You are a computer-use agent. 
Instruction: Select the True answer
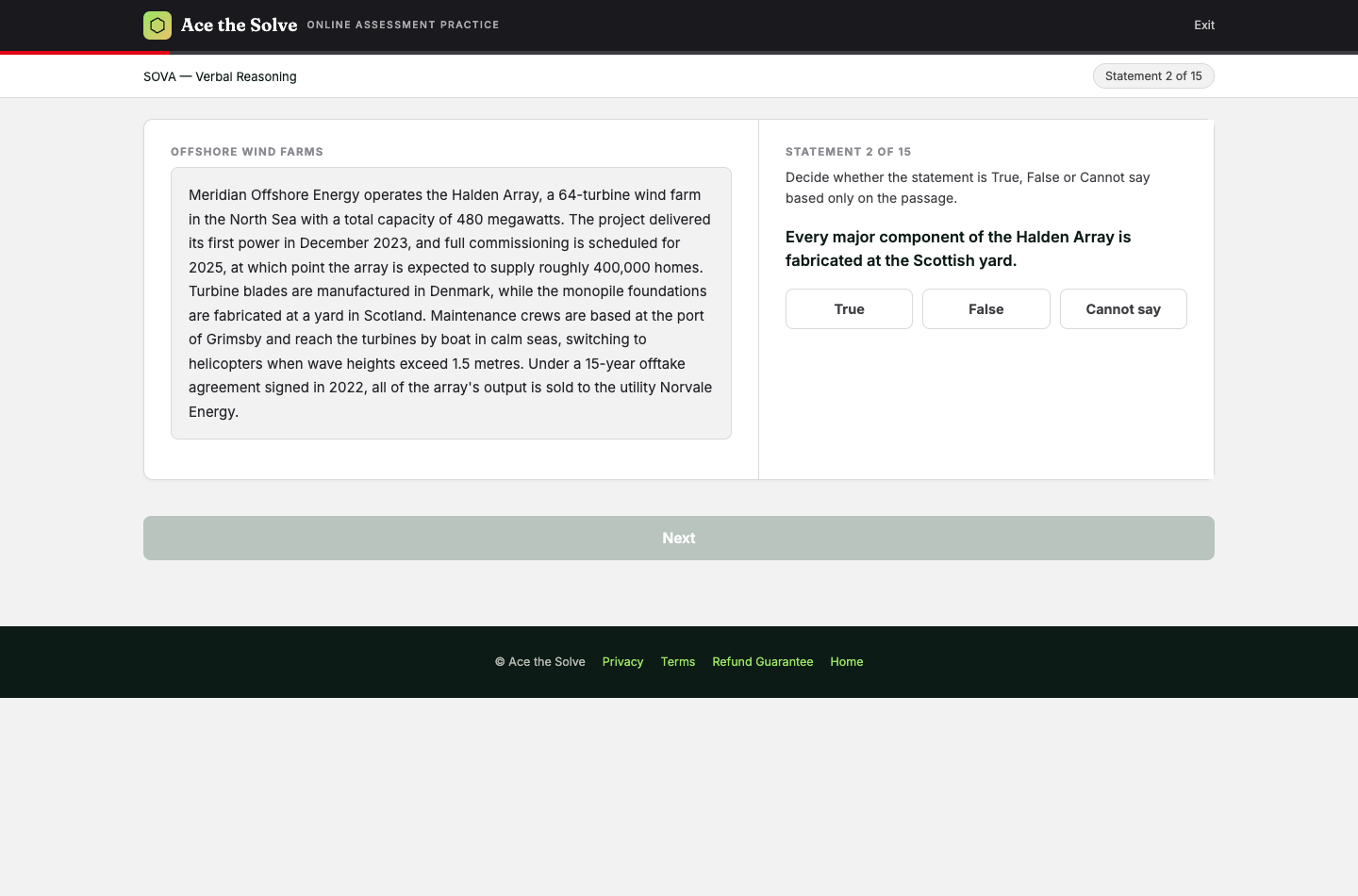click(x=849, y=309)
